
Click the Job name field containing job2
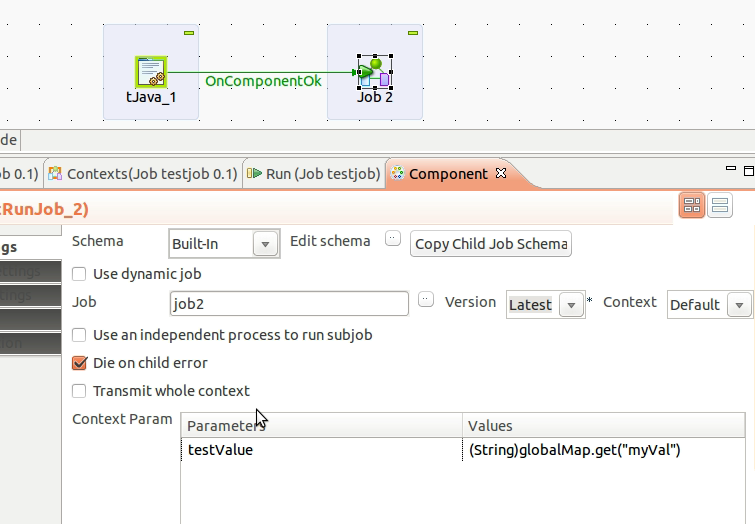[289, 303]
